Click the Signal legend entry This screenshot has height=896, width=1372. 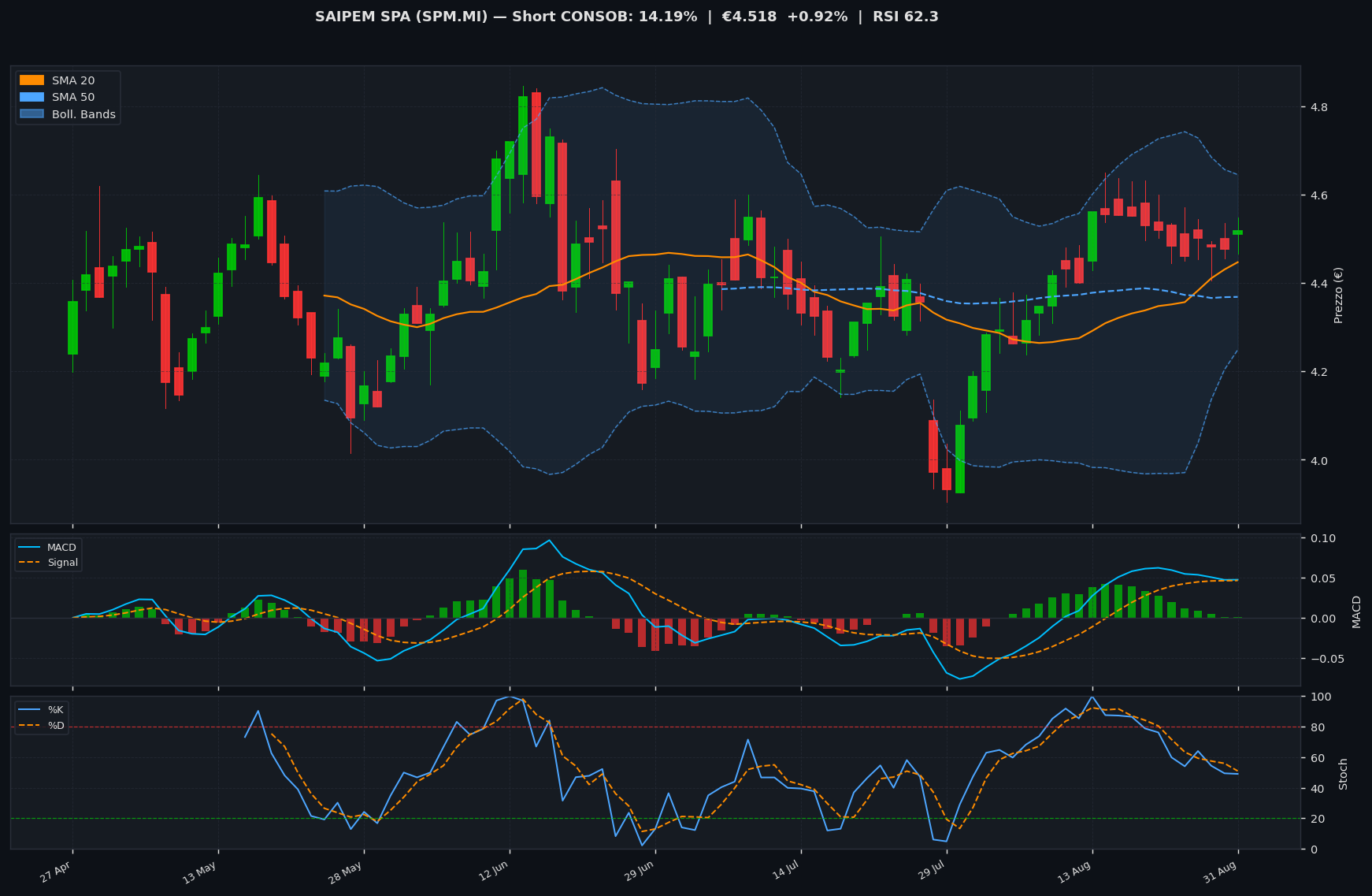48,563
